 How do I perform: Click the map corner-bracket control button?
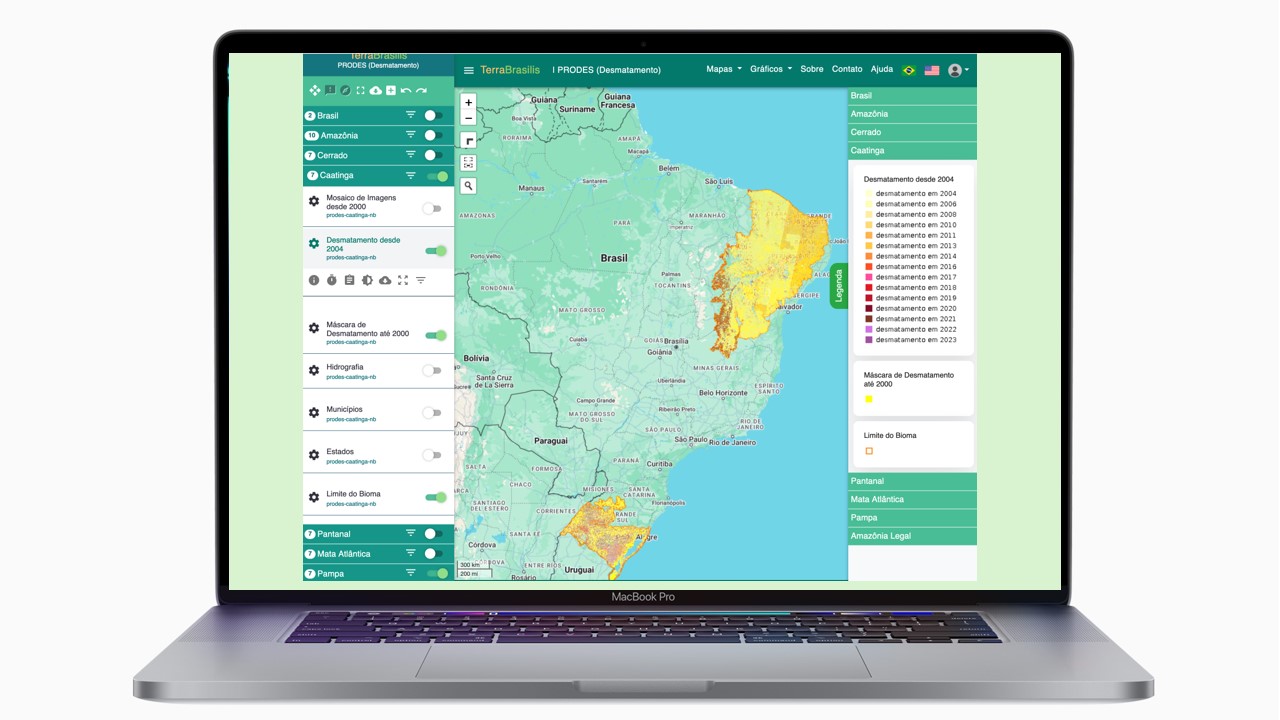pos(469,141)
